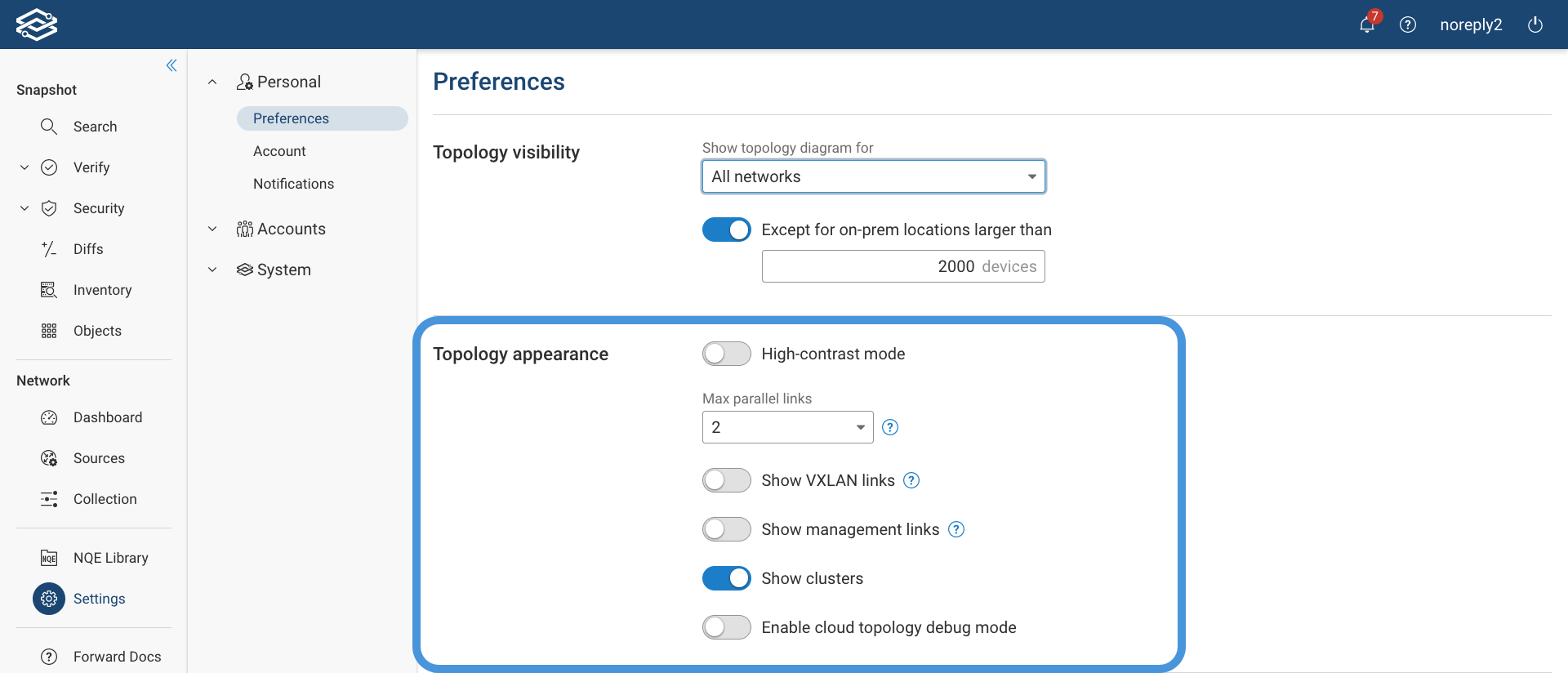1568x673 pixels.
Task: Open the help question mark in header
Action: 1408,25
